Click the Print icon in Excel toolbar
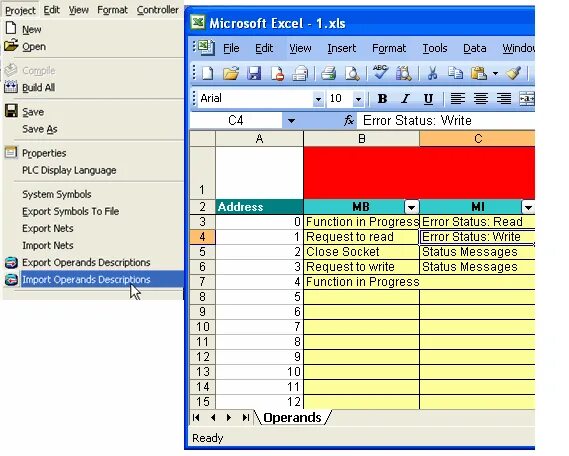This screenshot has height=456, width=569. (328, 73)
